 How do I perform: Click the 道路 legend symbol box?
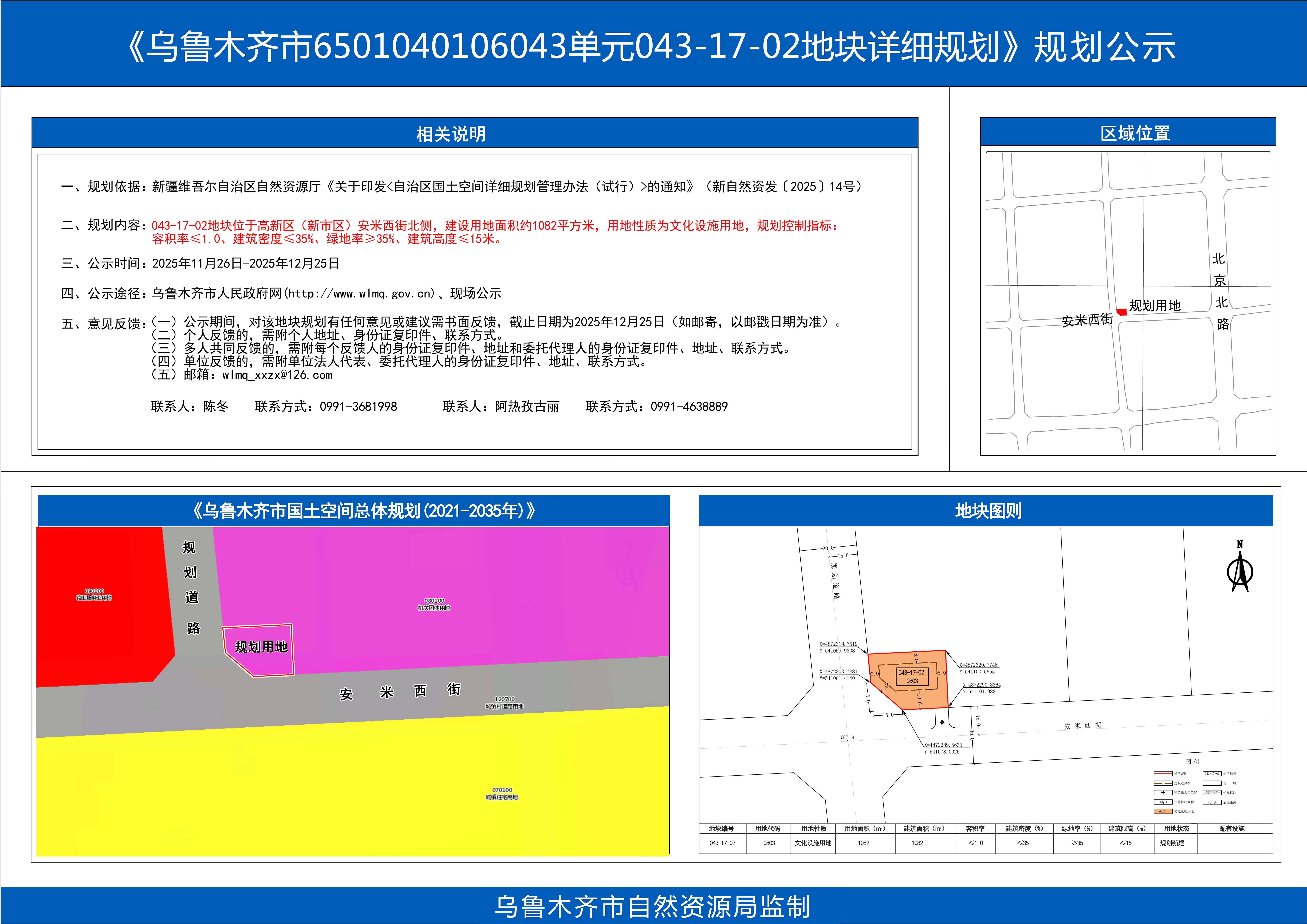[1213, 783]
